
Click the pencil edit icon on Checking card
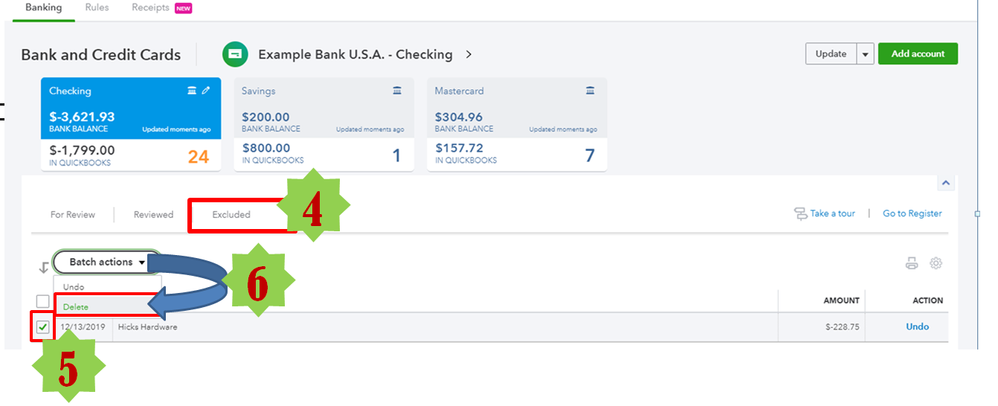[206, 91]
